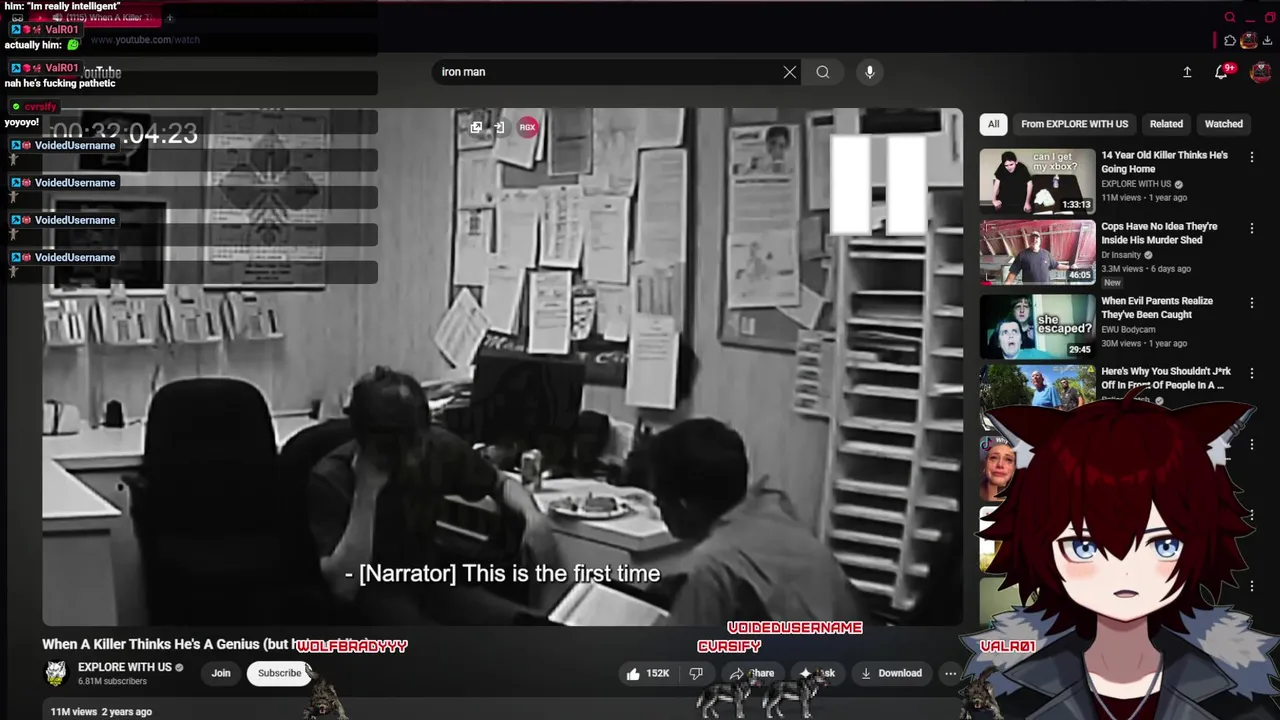Open options menu for 'When Evil Parents Realize' video

pyautogui.click(x=1251, y=302)
